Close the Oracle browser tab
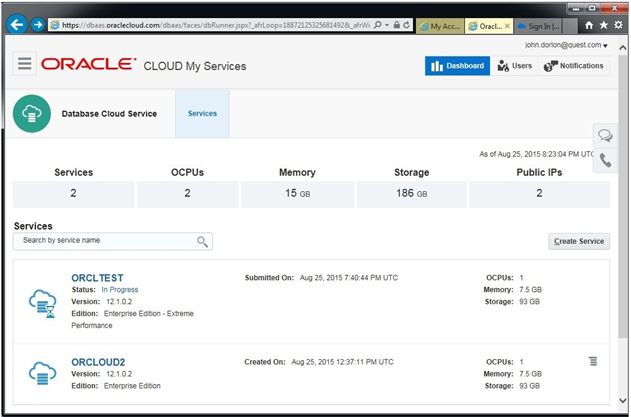 pyautogui.click(x=507, y=26)
